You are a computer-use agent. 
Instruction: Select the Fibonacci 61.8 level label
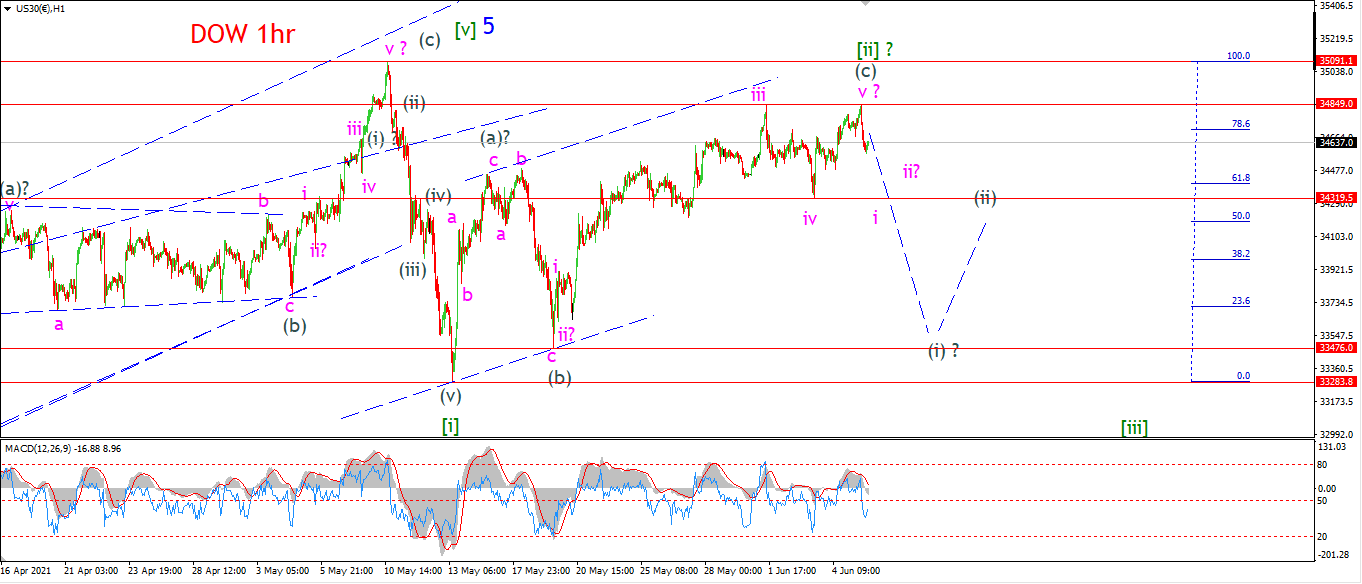point(1241,178)
